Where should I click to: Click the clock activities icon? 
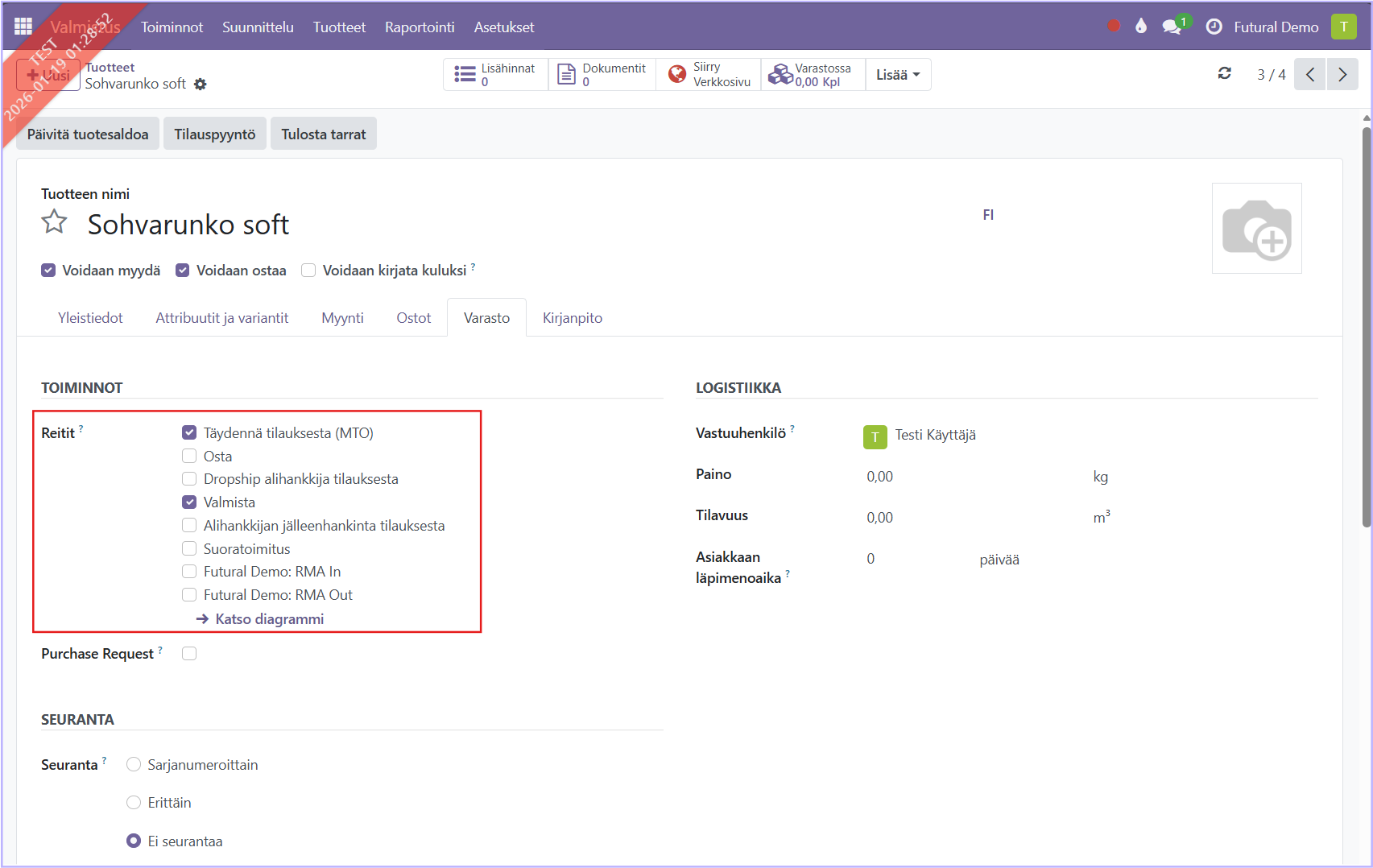click(x=1214, y=27)
